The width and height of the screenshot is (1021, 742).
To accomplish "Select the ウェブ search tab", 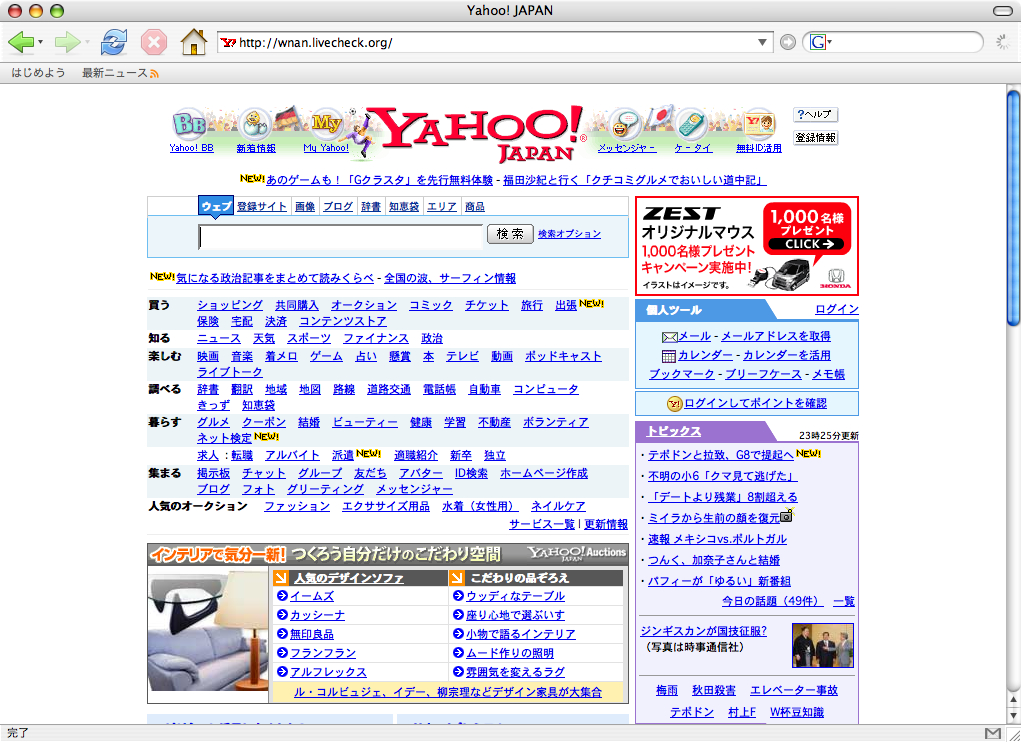I will point(216,206).
